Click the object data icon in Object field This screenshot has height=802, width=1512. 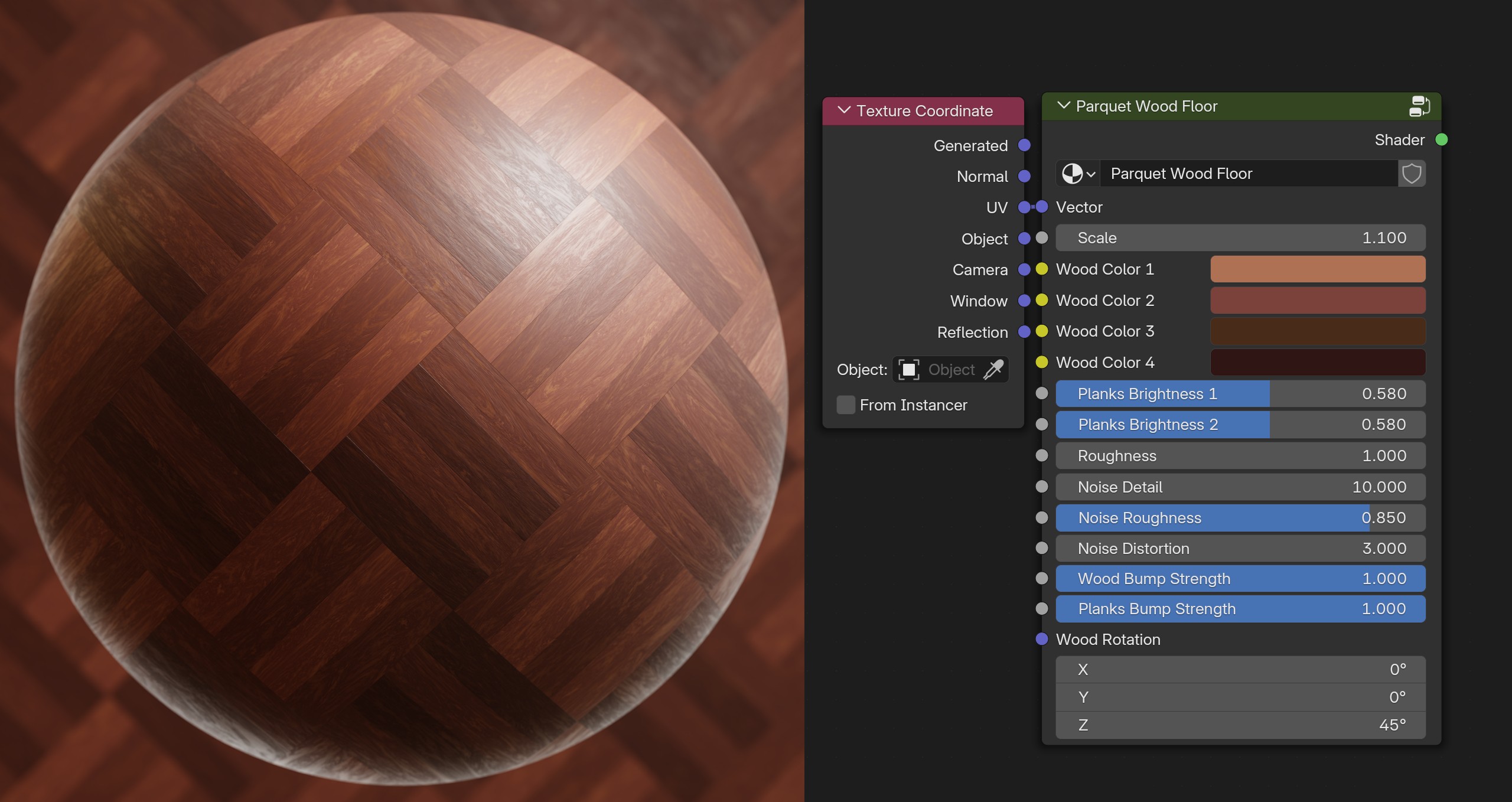908,370
